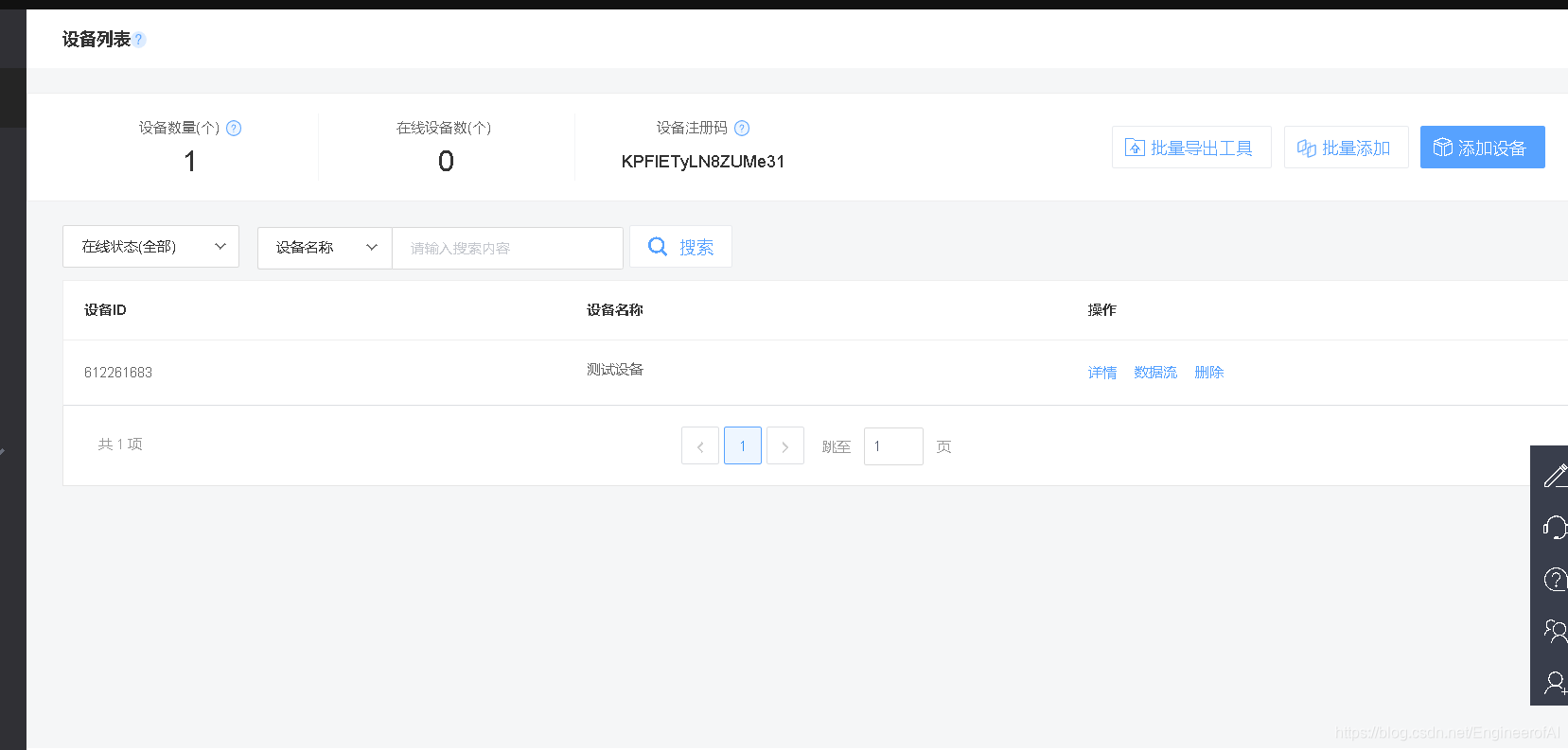The height and width of the screenshot is (750, 1568).
Task: Open the 批量导出工具 batch export tool
Action: tap(1191, 148)
